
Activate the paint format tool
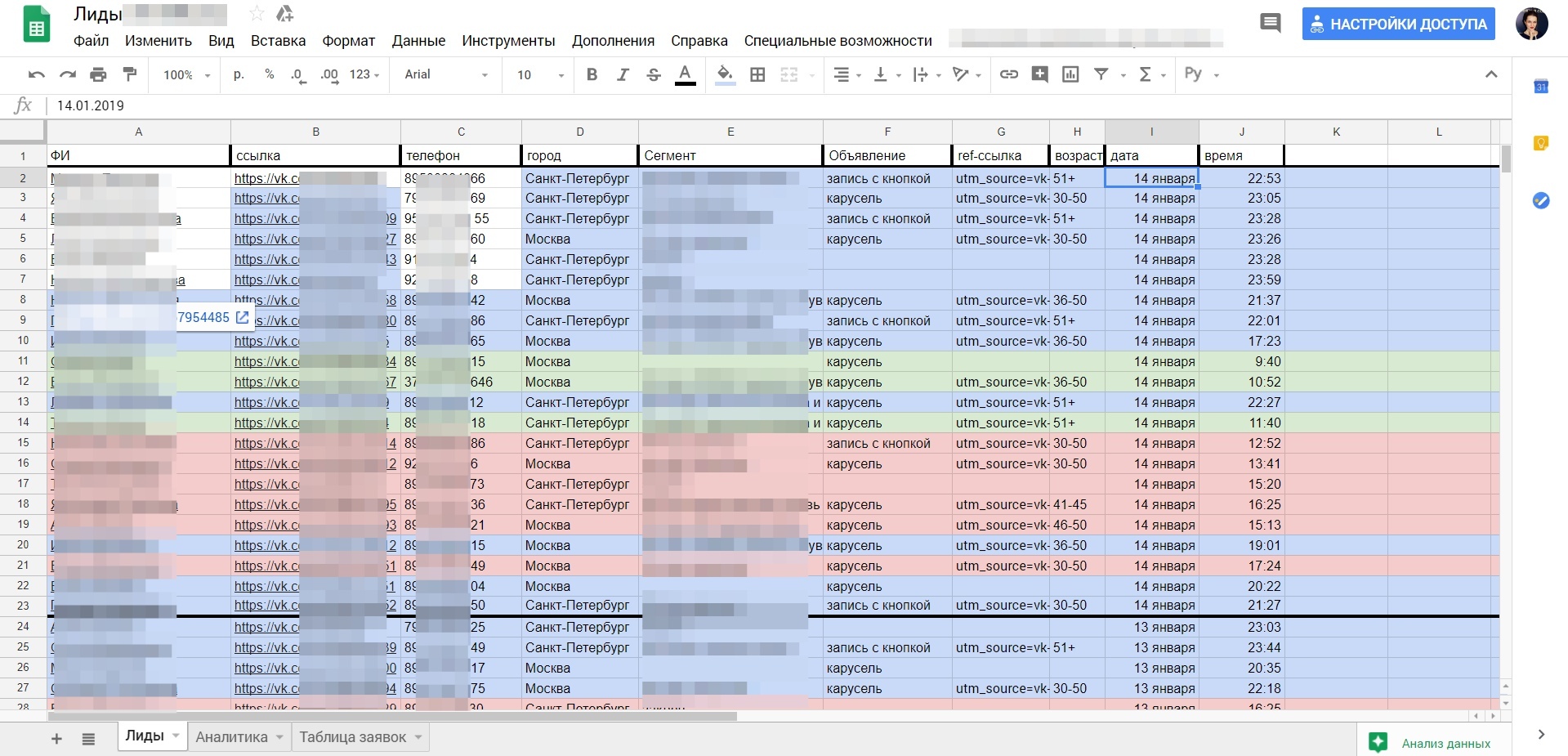tap(129, 74)
